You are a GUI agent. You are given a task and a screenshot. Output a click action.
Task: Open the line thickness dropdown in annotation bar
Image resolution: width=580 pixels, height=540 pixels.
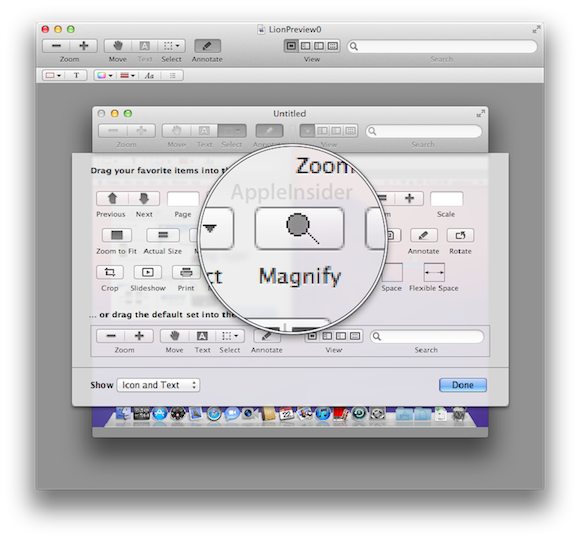pyautogui.click(x=128, y=75)
